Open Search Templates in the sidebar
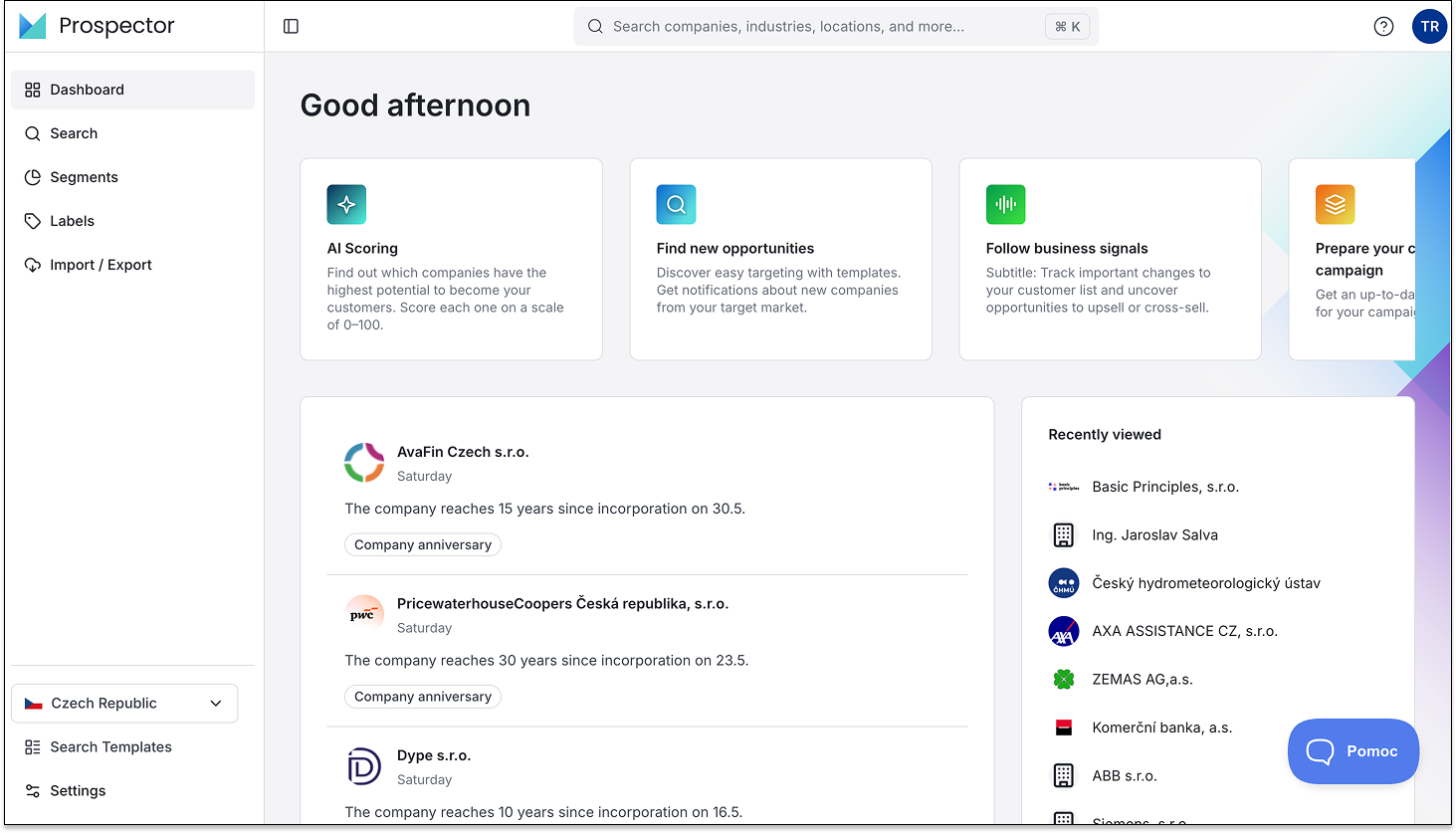1456x833 pixels. point(132,747)
